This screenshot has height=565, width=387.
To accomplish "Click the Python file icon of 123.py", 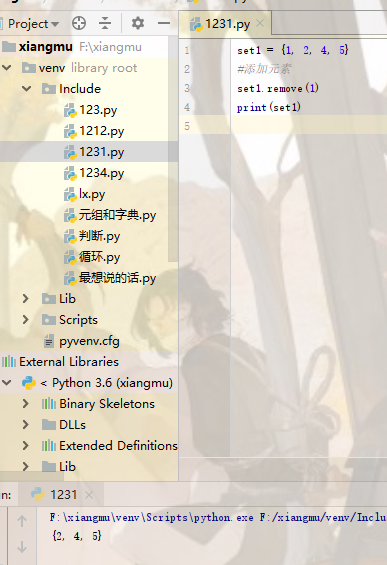I will point(70,110).
